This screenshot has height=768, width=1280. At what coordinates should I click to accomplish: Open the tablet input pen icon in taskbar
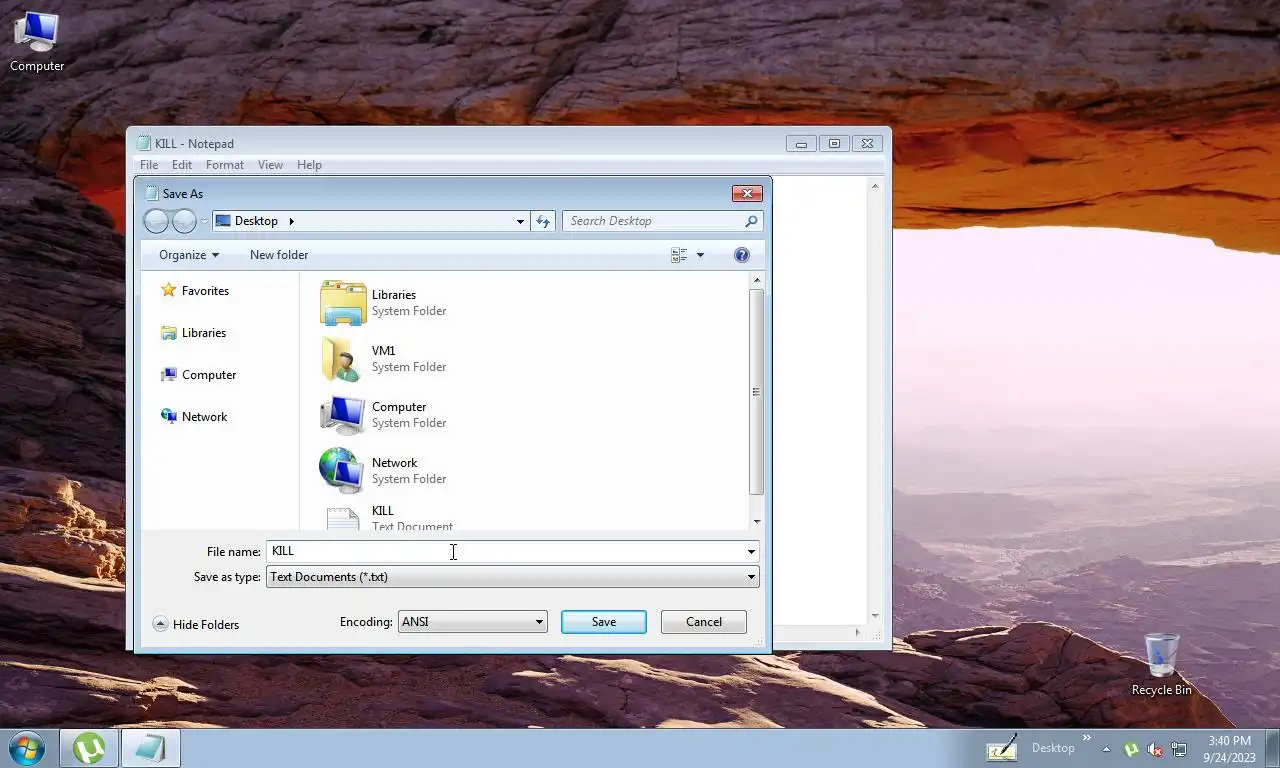1002,748
